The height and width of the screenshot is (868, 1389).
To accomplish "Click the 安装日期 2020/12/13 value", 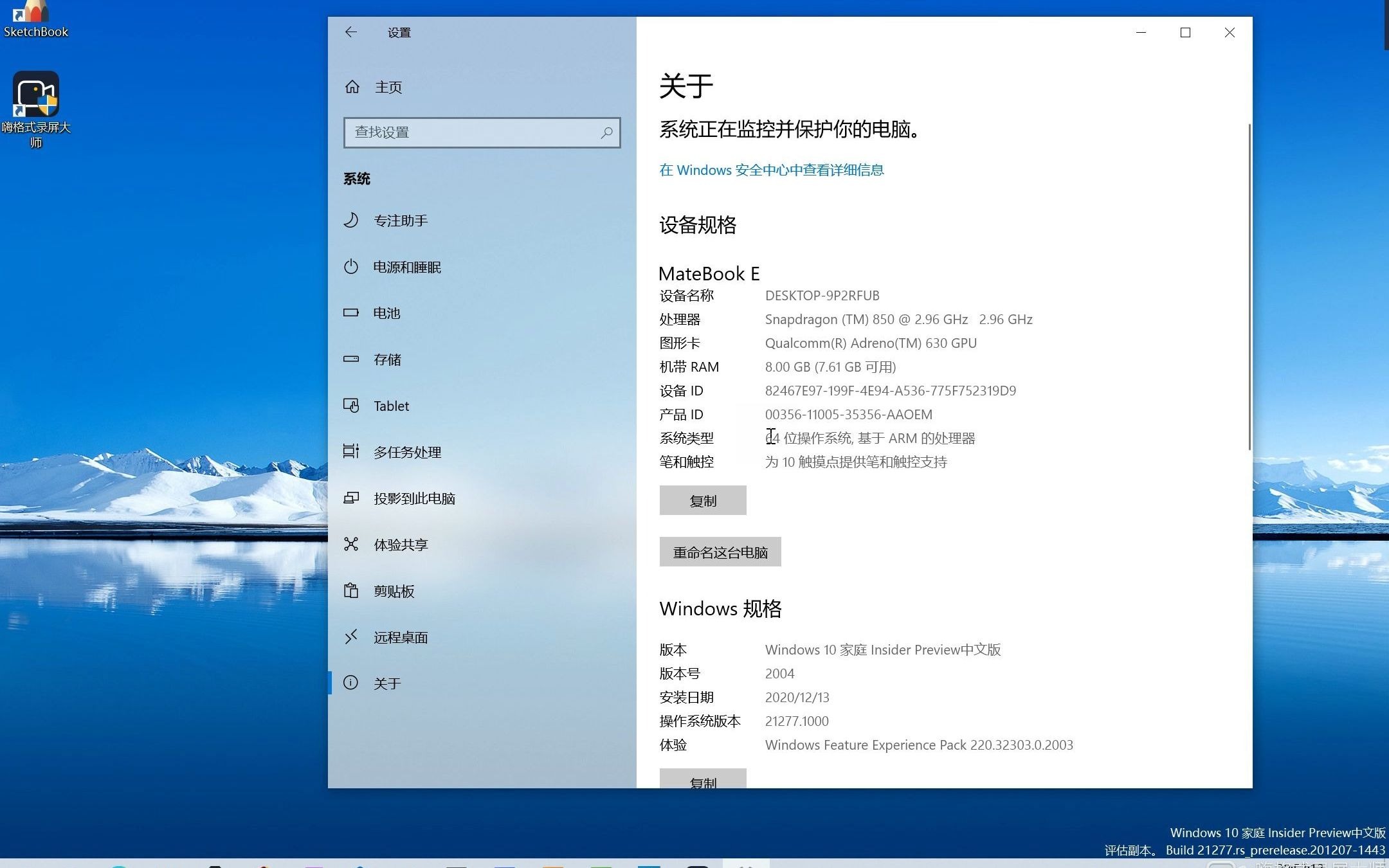I will [x=797, y=698].
